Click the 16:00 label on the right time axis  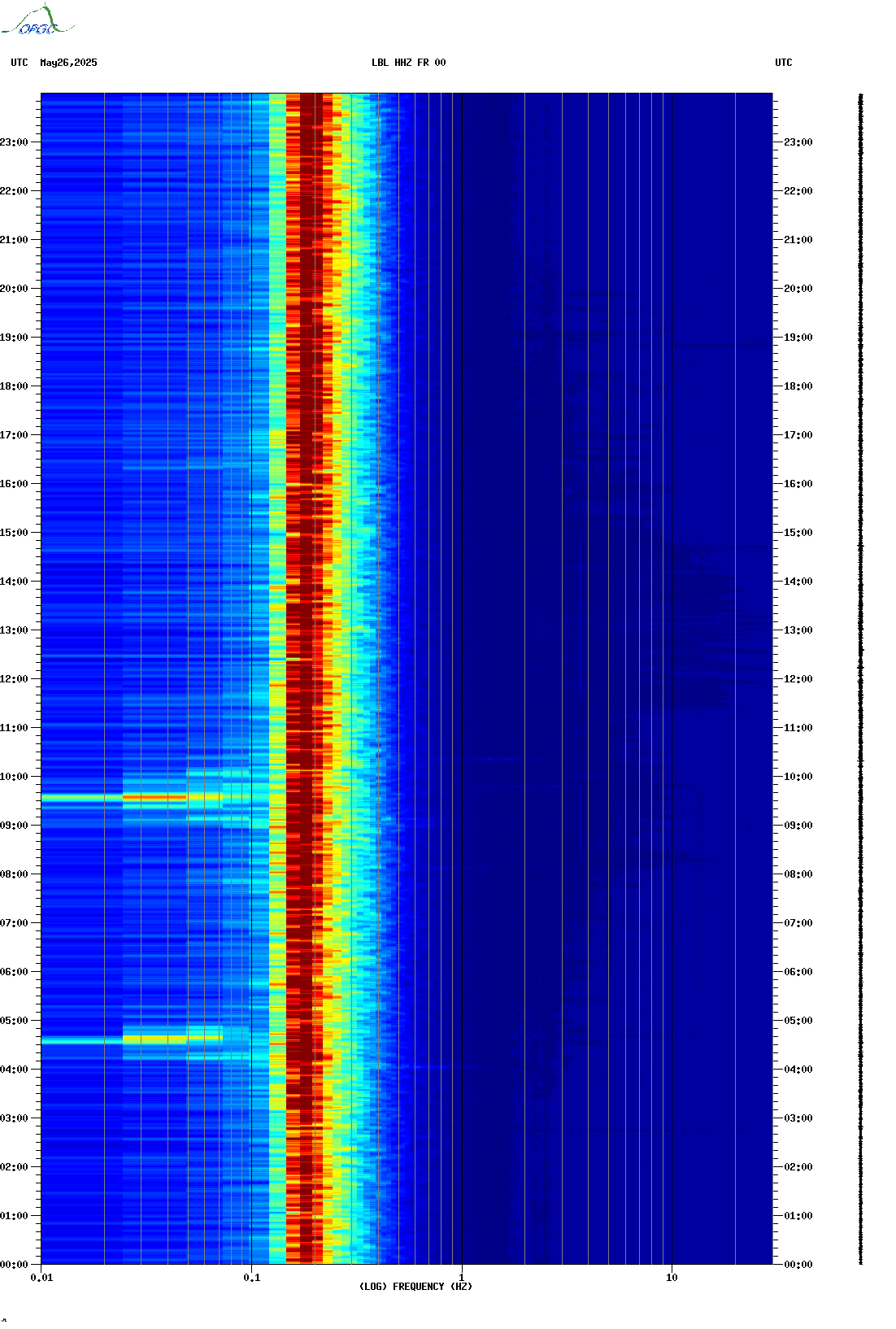point(798,484)
